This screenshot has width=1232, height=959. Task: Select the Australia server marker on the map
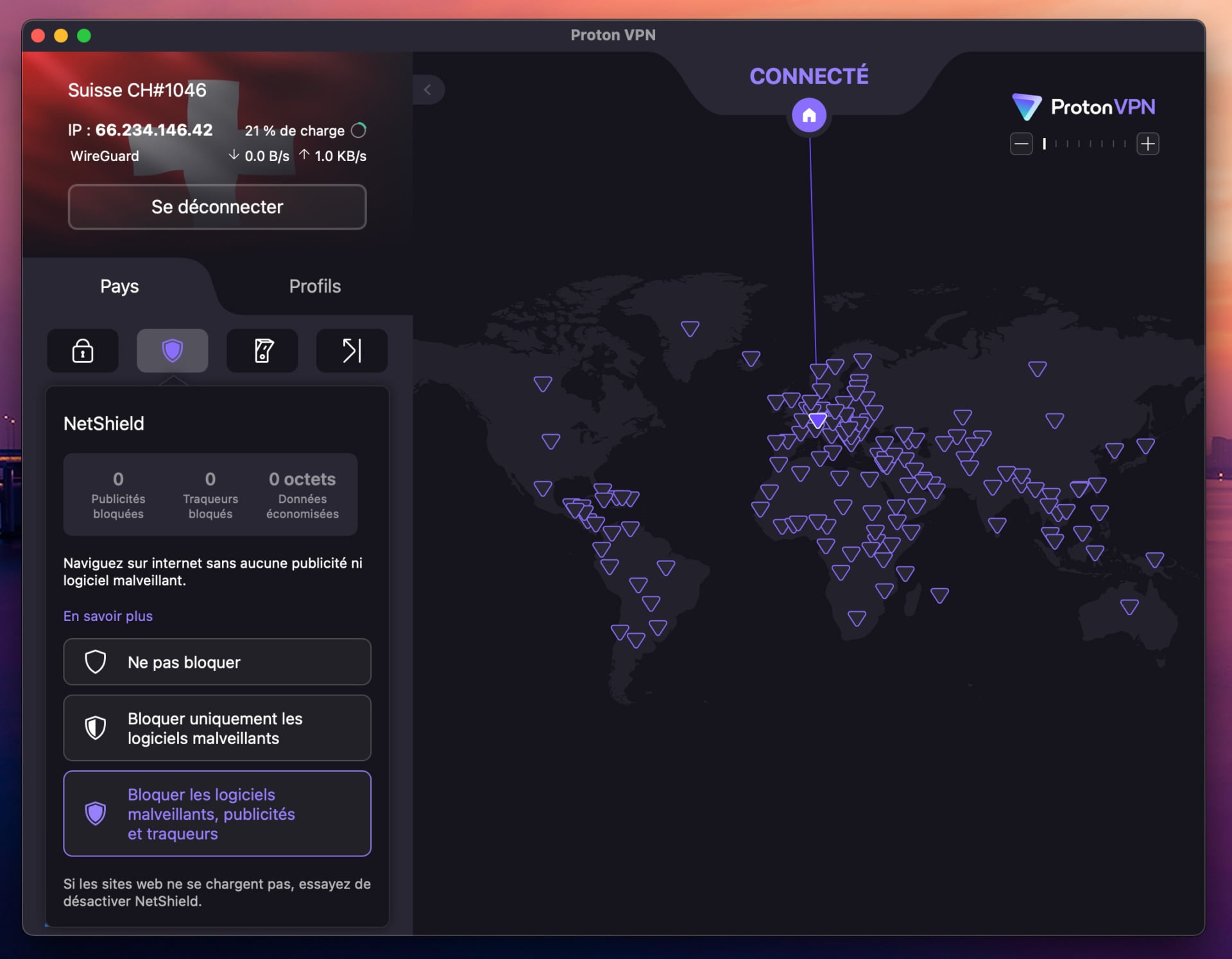click(x=1129, y=606)
